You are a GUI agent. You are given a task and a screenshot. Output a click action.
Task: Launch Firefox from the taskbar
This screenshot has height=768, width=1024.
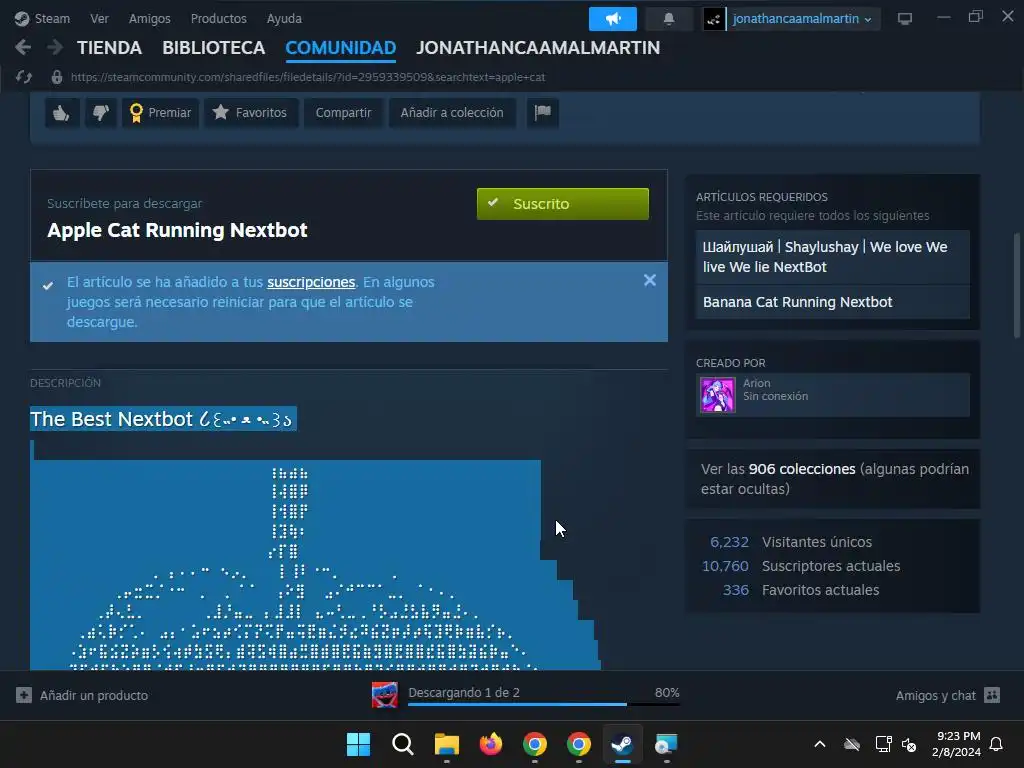point(490,744)
